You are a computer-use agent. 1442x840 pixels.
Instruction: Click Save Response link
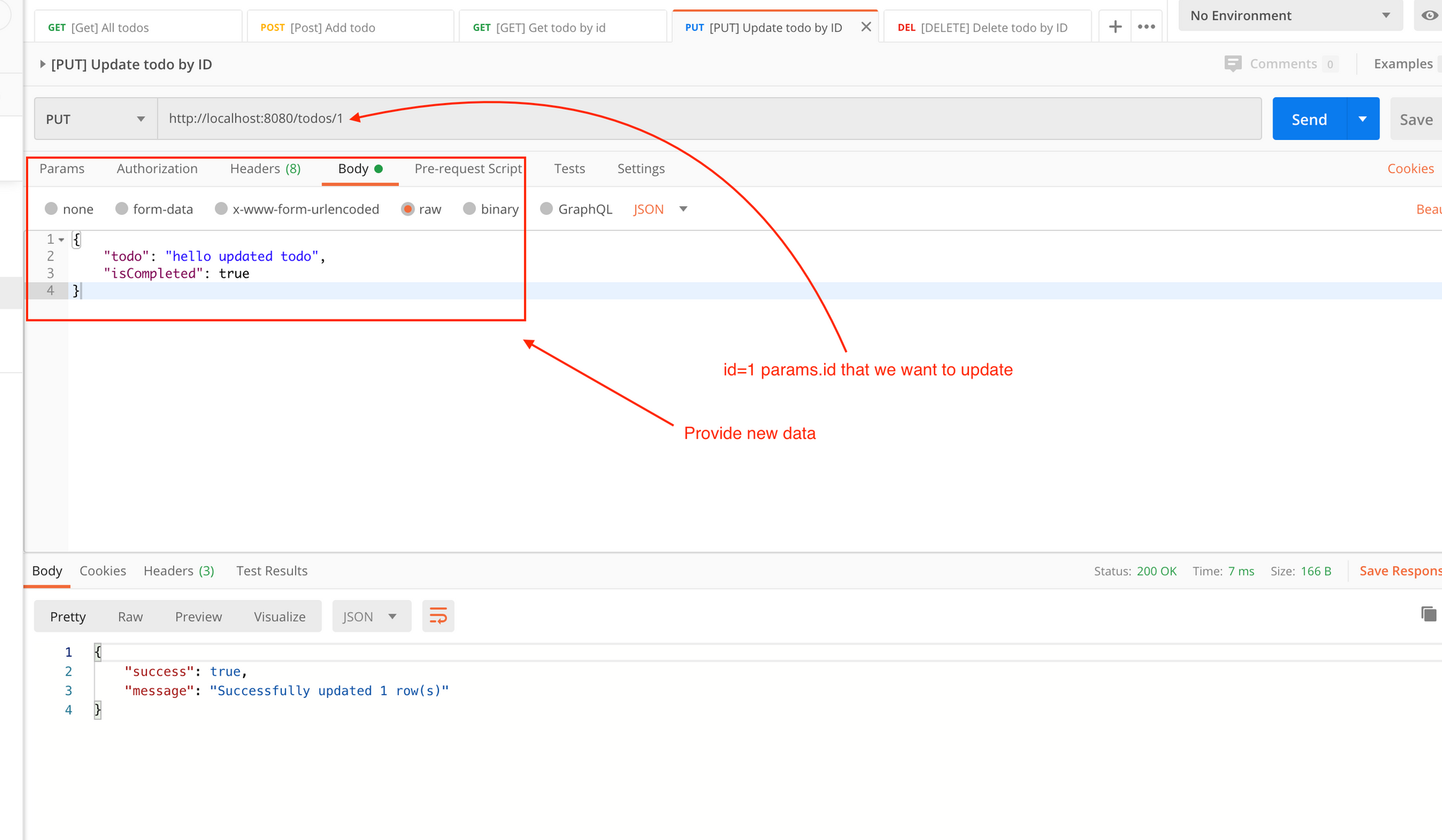[1400, 571]
